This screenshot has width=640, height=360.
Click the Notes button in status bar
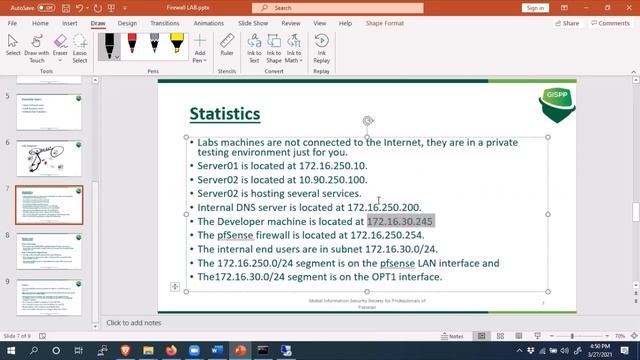(x=452, y=336)
